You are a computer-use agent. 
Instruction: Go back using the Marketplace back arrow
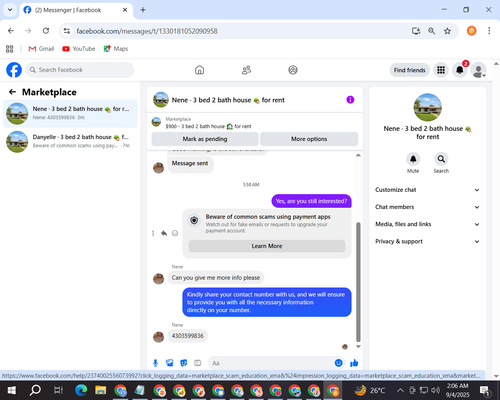coord(12,92)
